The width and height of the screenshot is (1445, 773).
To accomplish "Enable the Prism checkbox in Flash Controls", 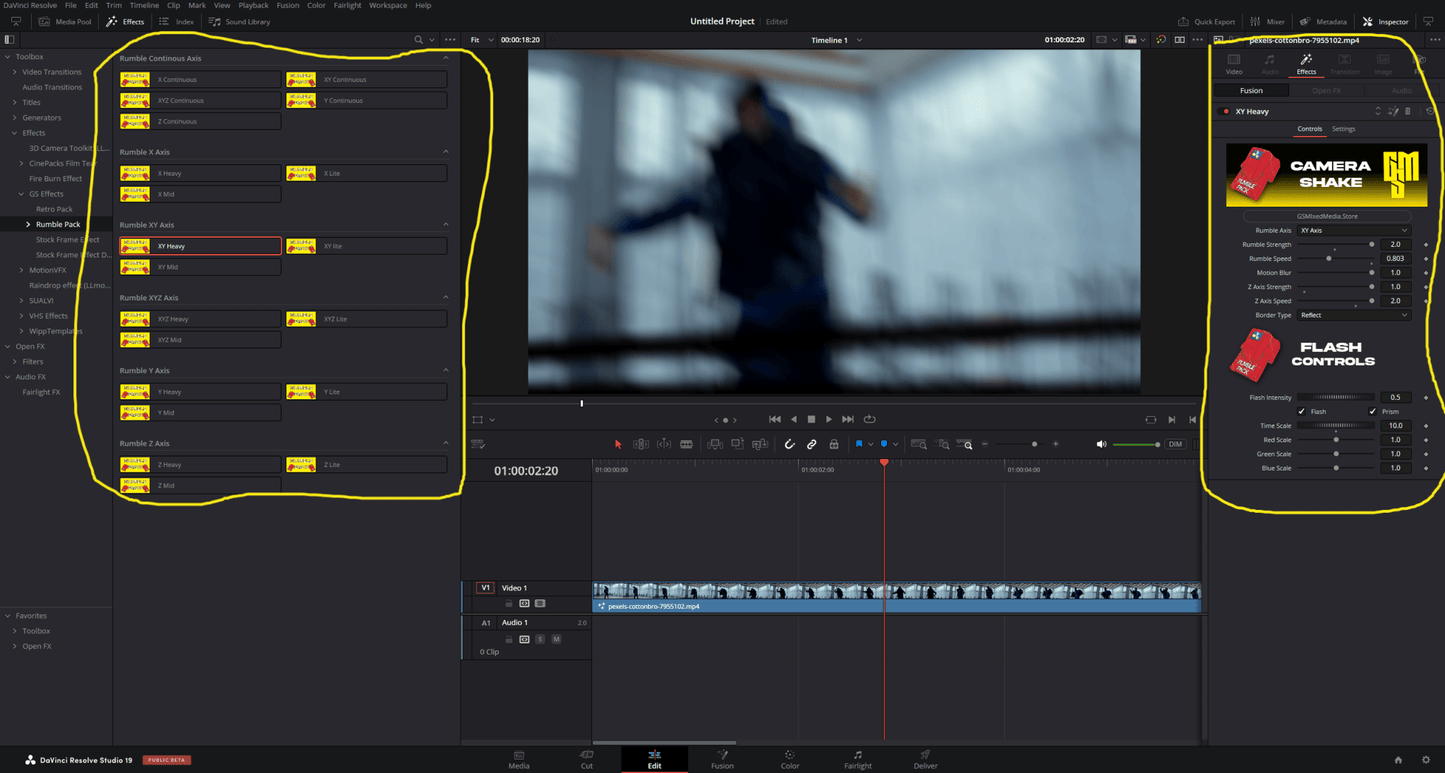I will coord(1373,411).
